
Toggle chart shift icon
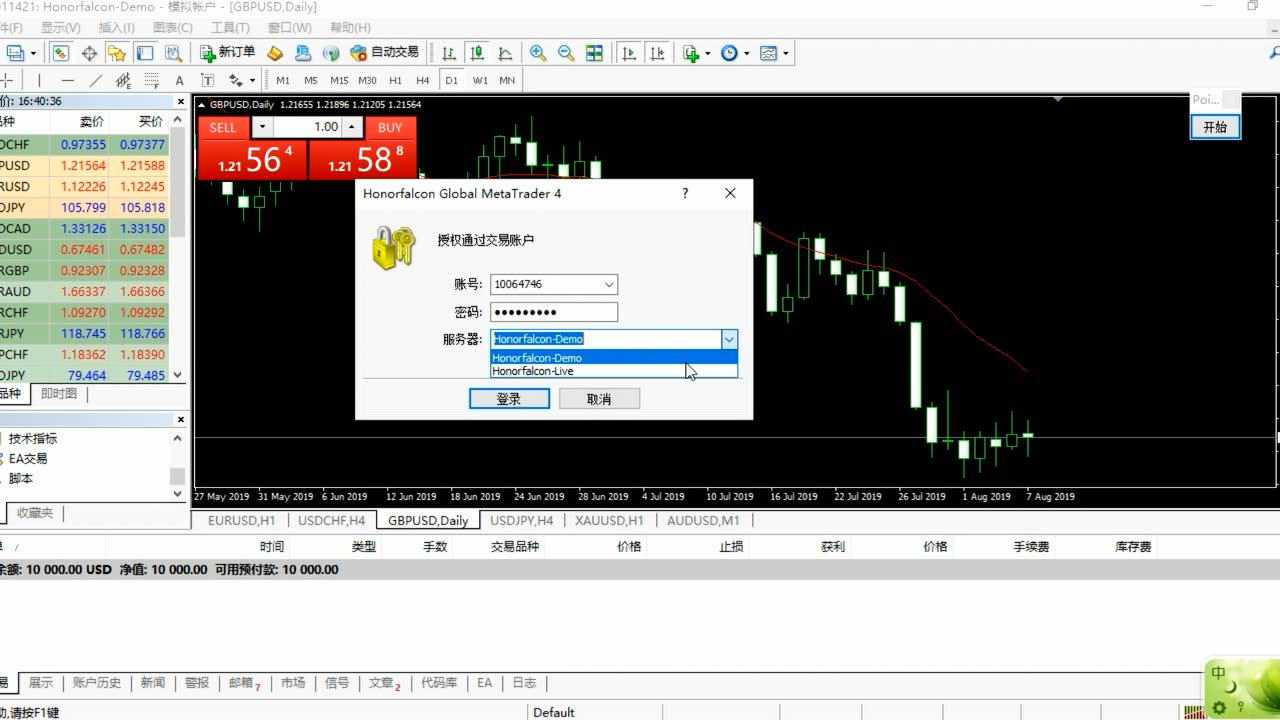click(657, 53)
